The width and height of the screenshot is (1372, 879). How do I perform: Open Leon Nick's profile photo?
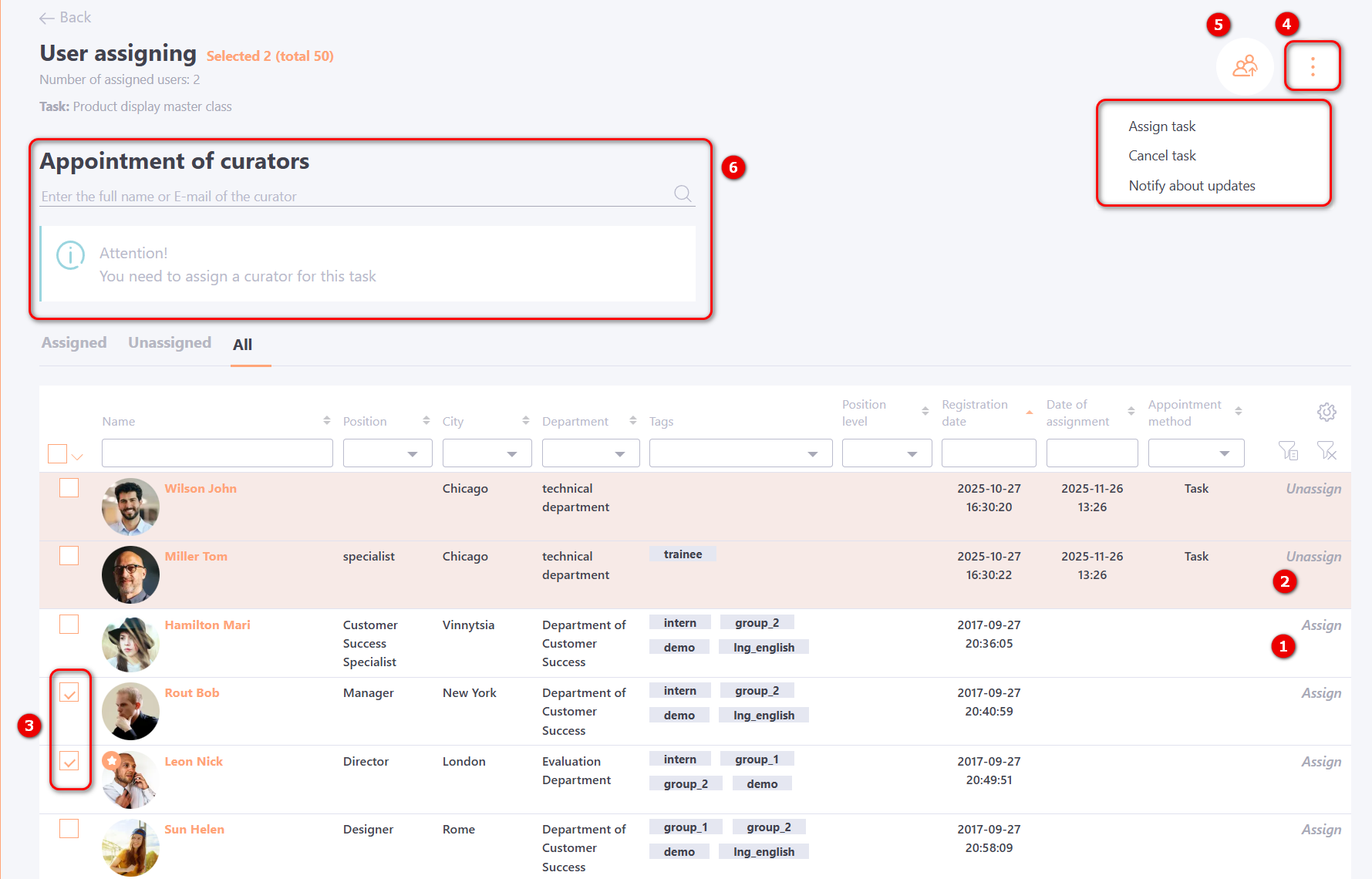pyautogui.click(x=130, y=780)
